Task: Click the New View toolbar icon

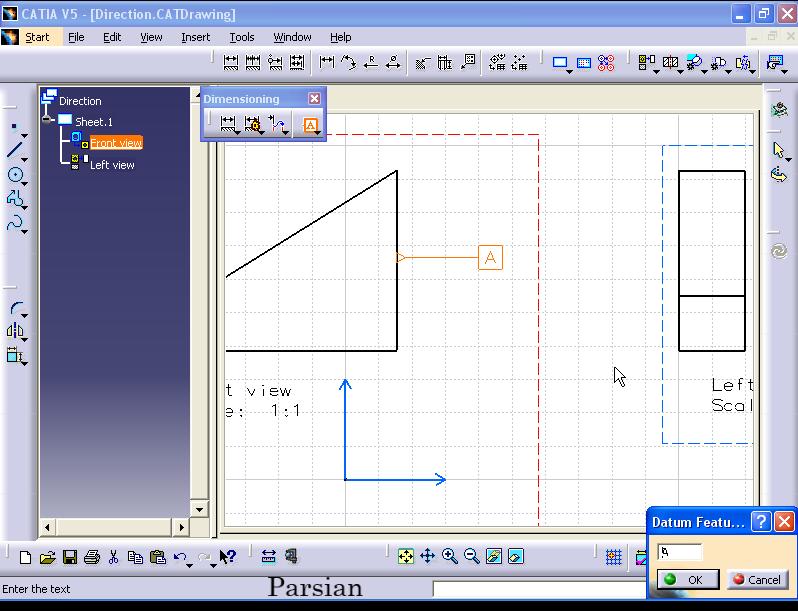Action: (584, 63)
